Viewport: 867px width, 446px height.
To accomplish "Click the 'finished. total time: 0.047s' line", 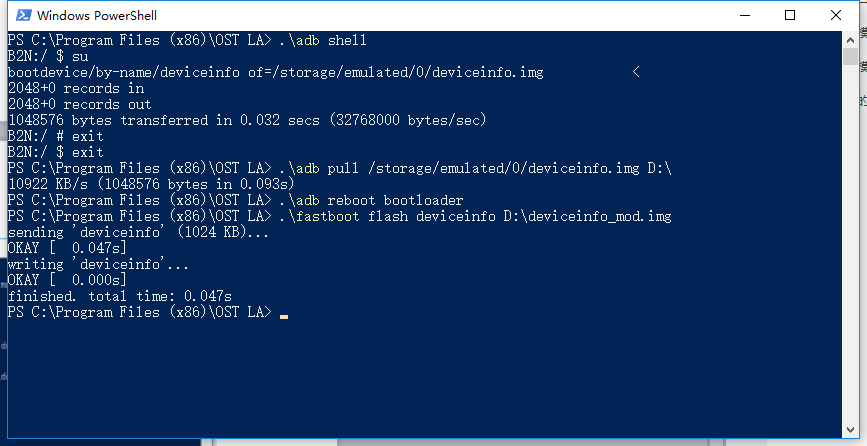I will coord(120,296).
